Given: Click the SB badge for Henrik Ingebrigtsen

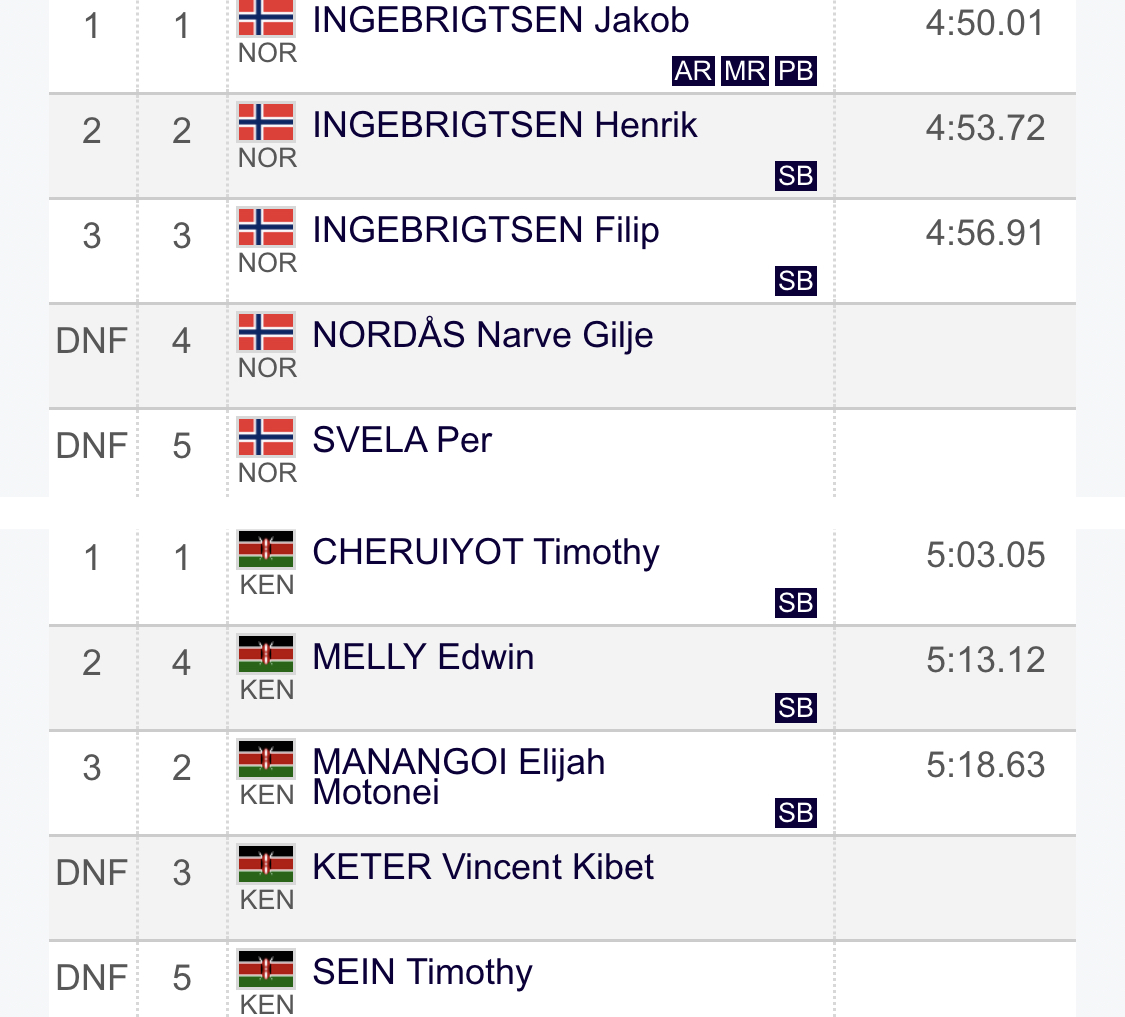Looking at the screenshot, I should coord(796,177).
